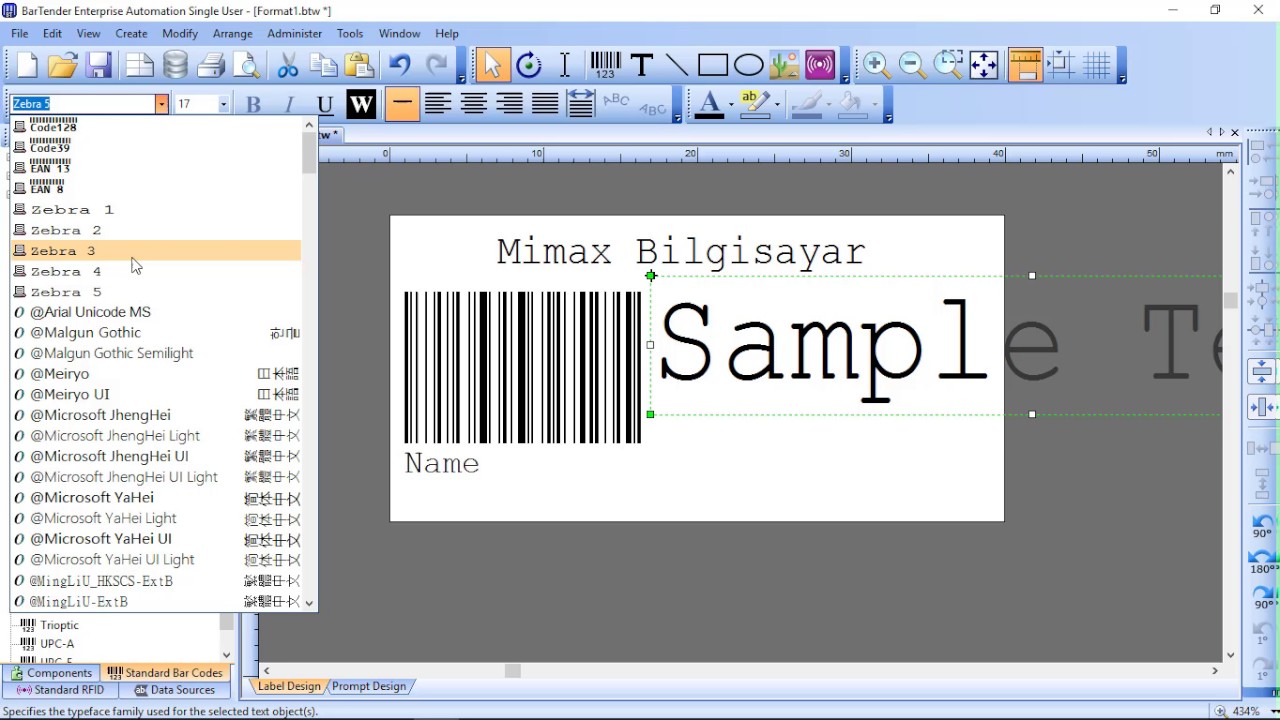Select the text cursor tool
Screen dimensions: 1280x720
pos(565,66)
